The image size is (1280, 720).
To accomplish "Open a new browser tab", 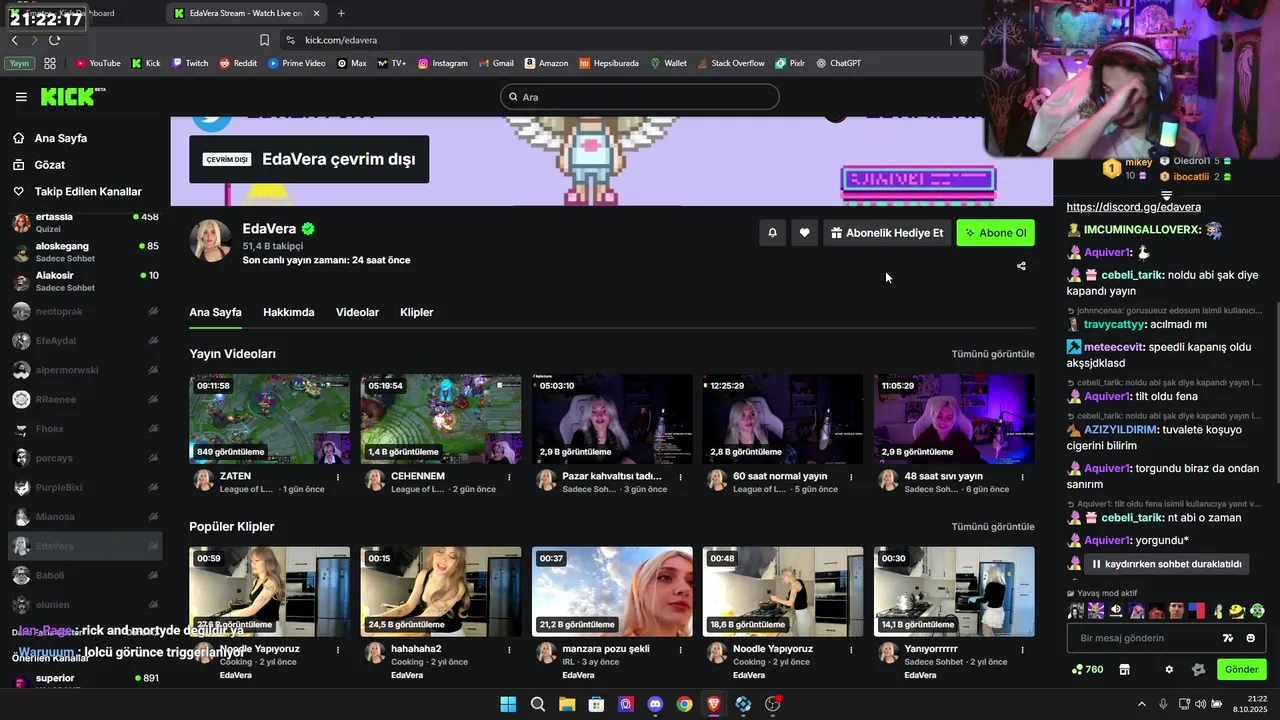I will pos(341,13).
